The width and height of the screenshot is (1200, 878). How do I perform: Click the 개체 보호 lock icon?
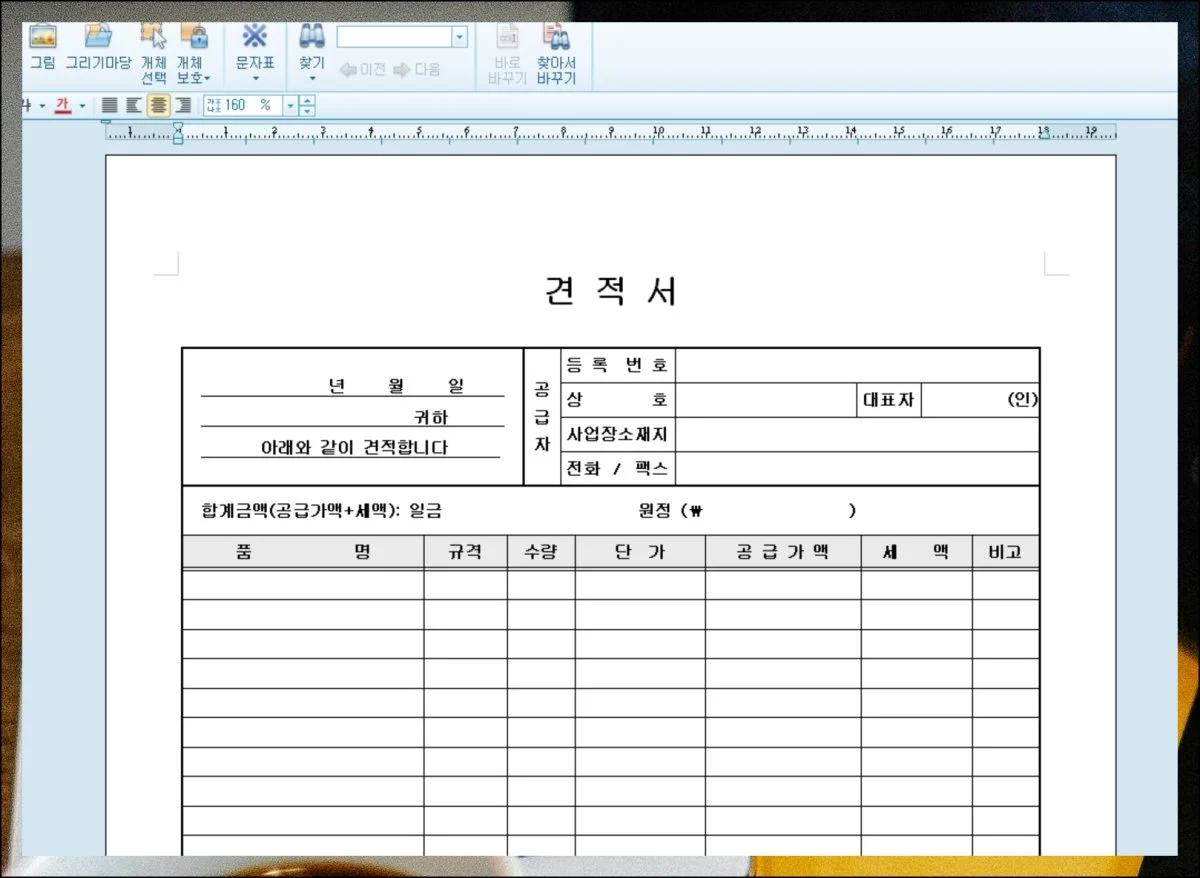(x=194, y=38)
